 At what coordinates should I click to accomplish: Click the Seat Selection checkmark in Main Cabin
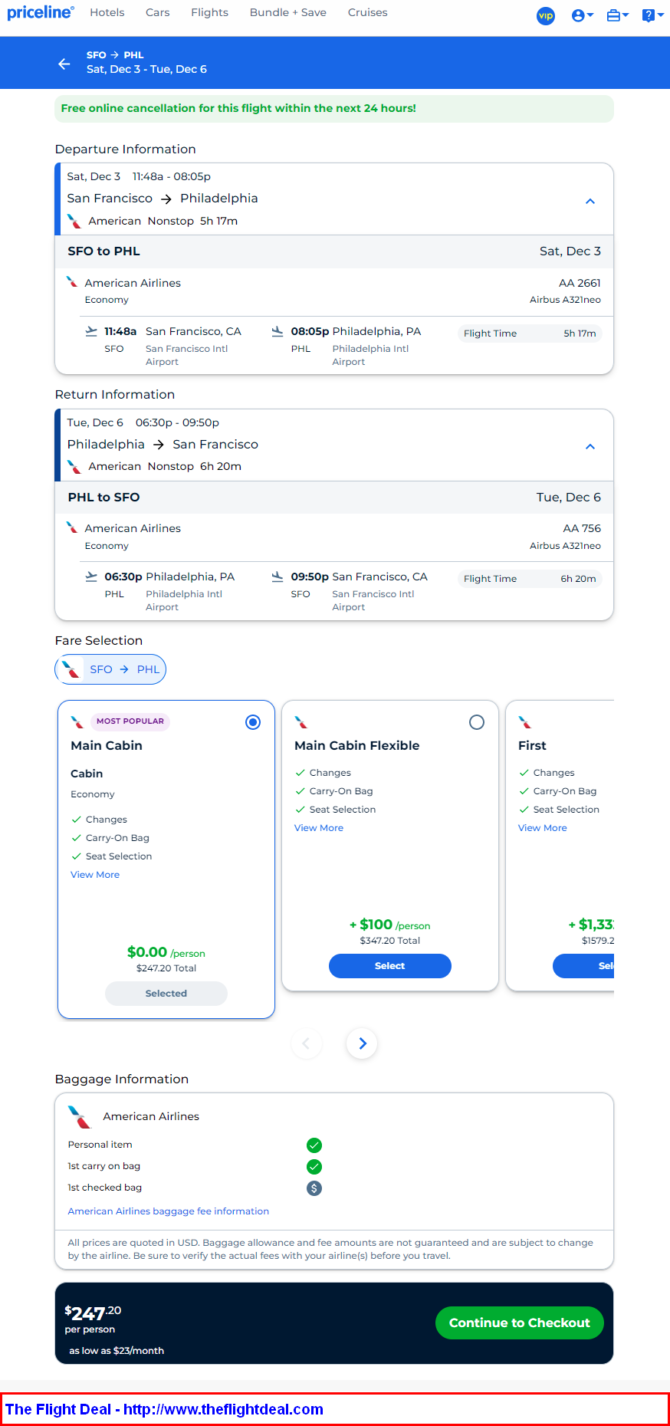pyautogui.click(x=76, y=857)
